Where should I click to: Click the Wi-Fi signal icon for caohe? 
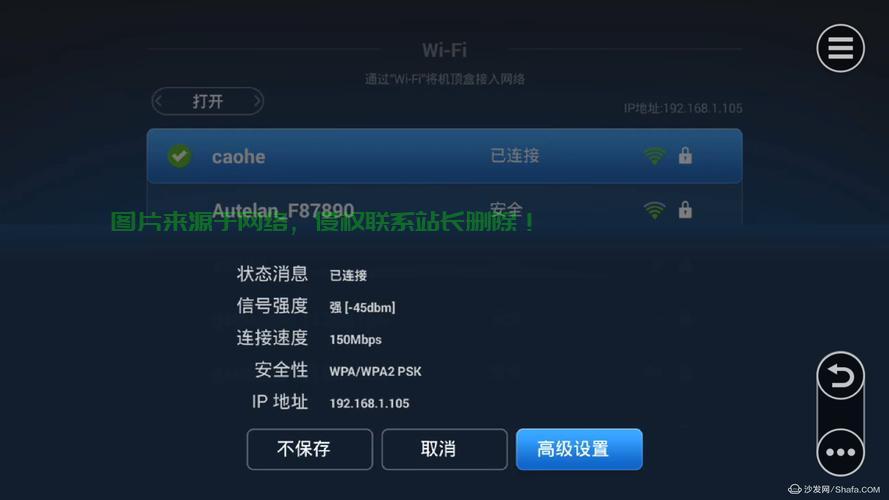click(x=654, y=156)
